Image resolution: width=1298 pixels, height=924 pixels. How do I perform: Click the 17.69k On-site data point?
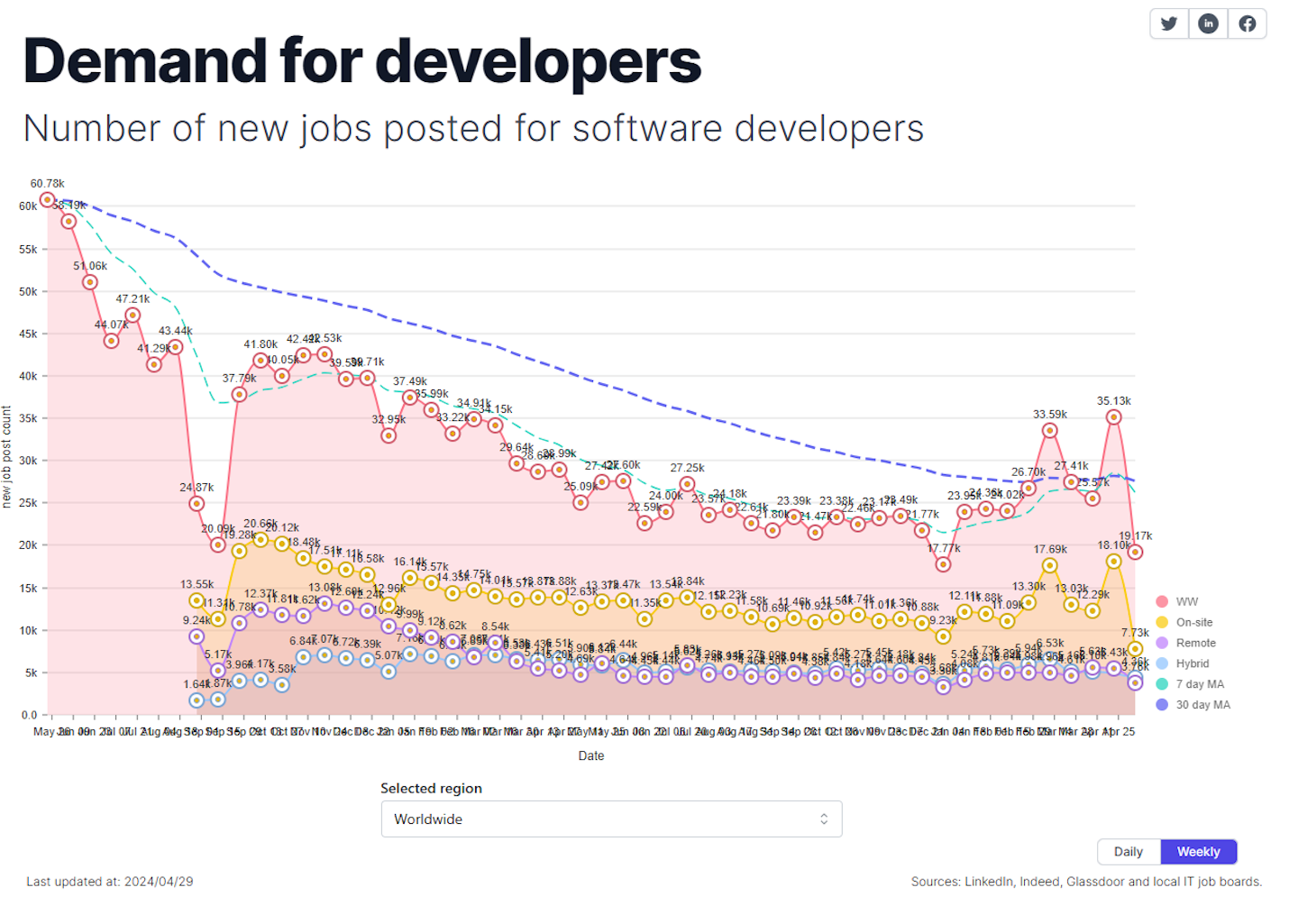point(1049,565)
